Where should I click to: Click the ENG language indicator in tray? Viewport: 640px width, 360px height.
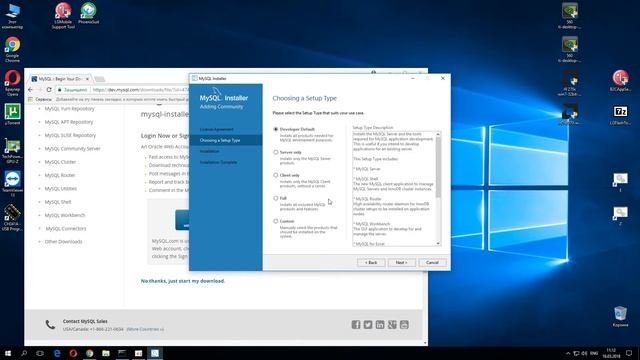tap(594, 353)
